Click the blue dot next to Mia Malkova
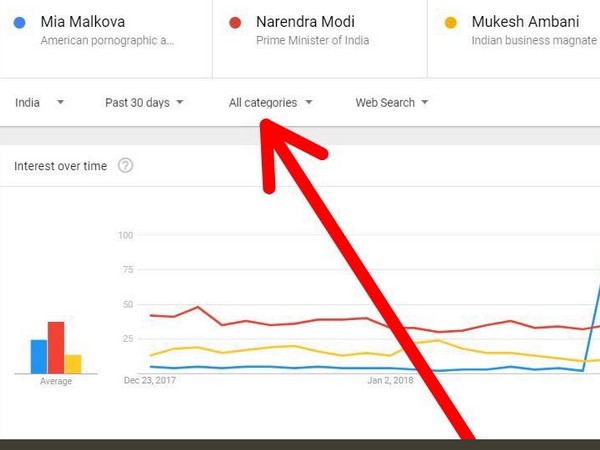 [x=20, y=22]
